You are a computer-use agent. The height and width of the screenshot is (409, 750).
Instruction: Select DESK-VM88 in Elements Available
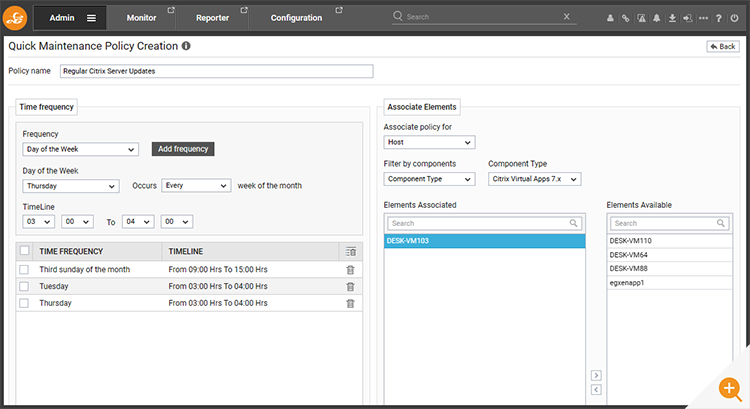(670, 269)
